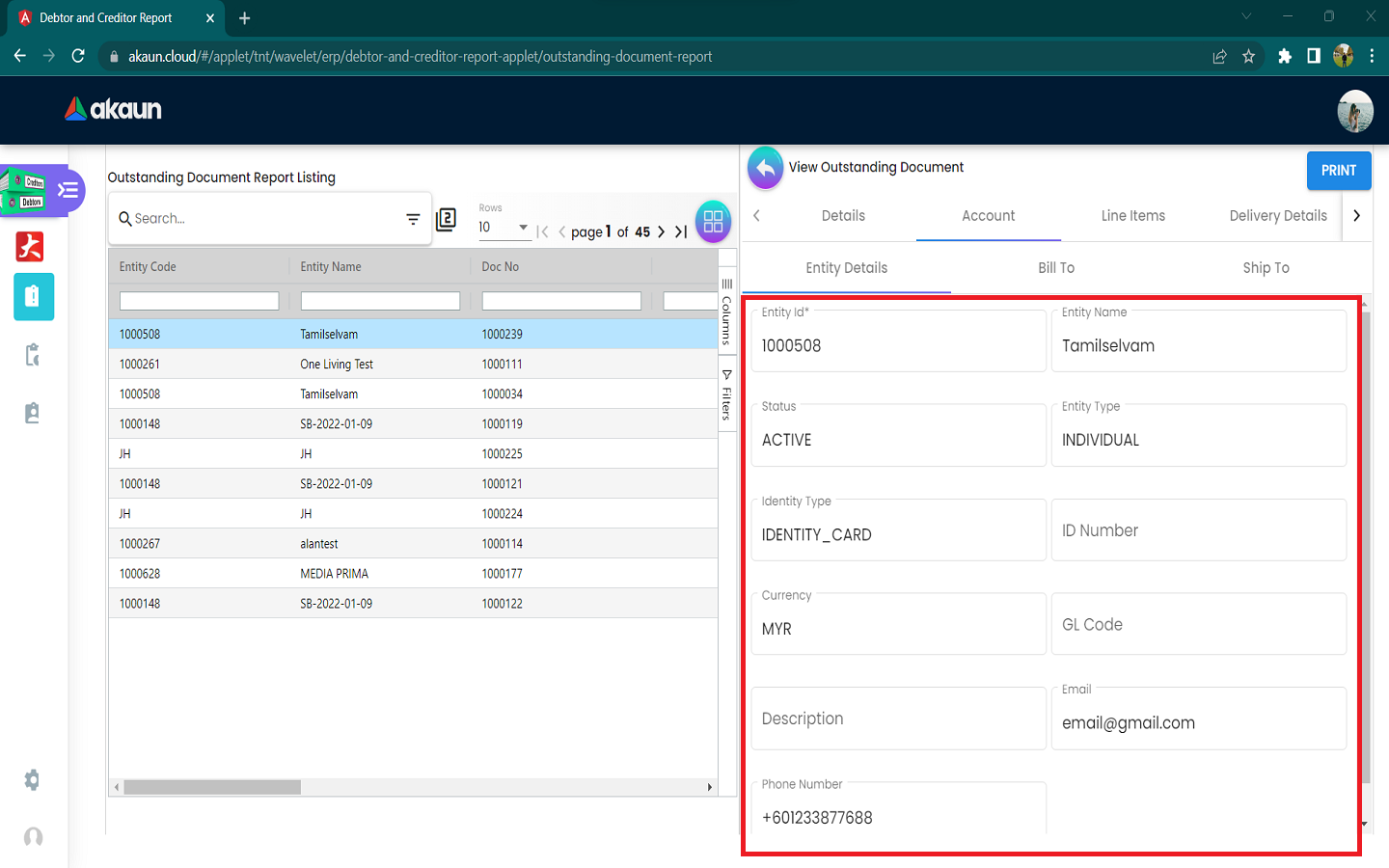1389x868 pixels.
Task: Expand the Columns side panel
Action: coord(727,311)
